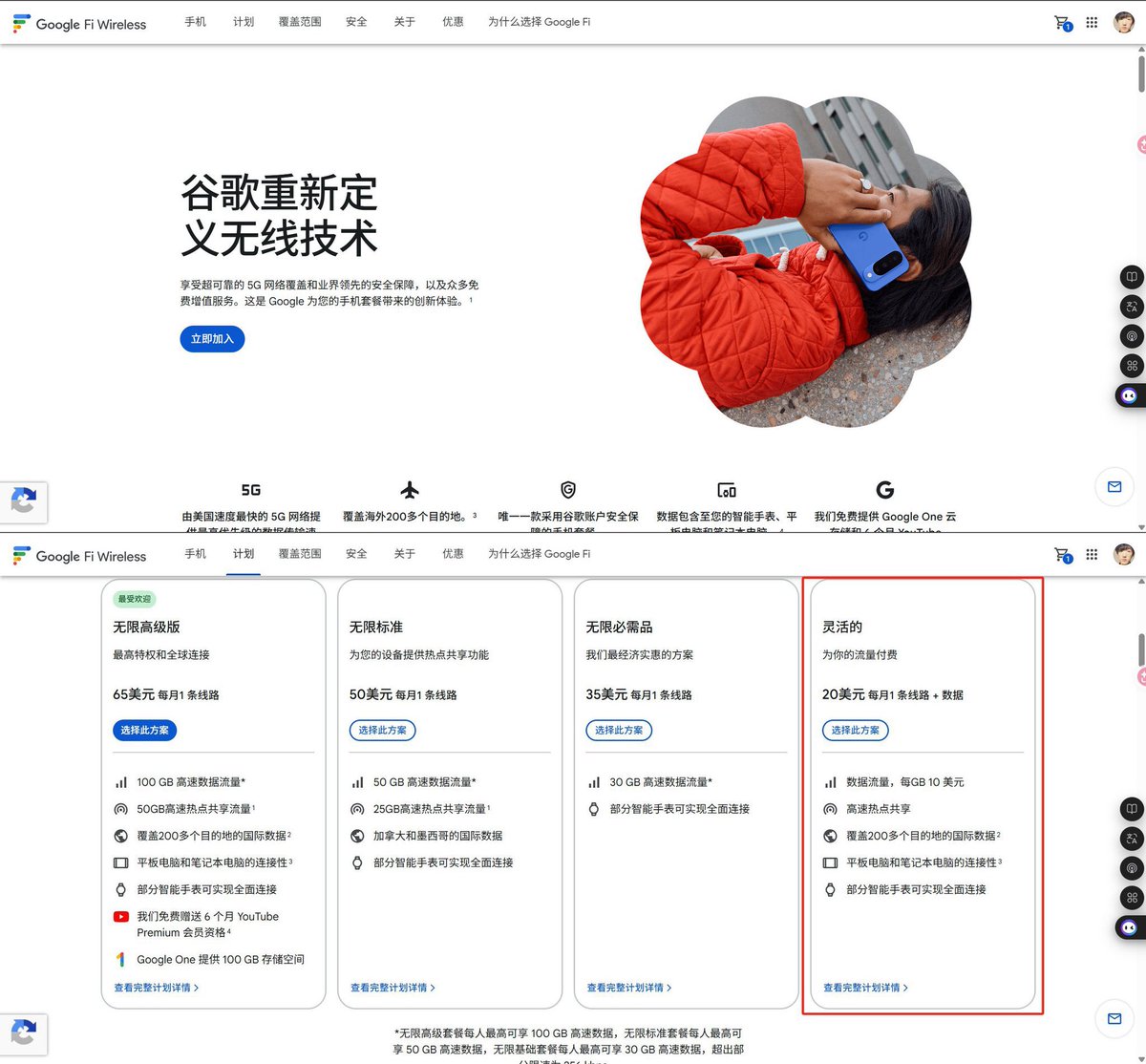
Task: Open Google apps grid in the upper page header
Action: coord(1093,22)
